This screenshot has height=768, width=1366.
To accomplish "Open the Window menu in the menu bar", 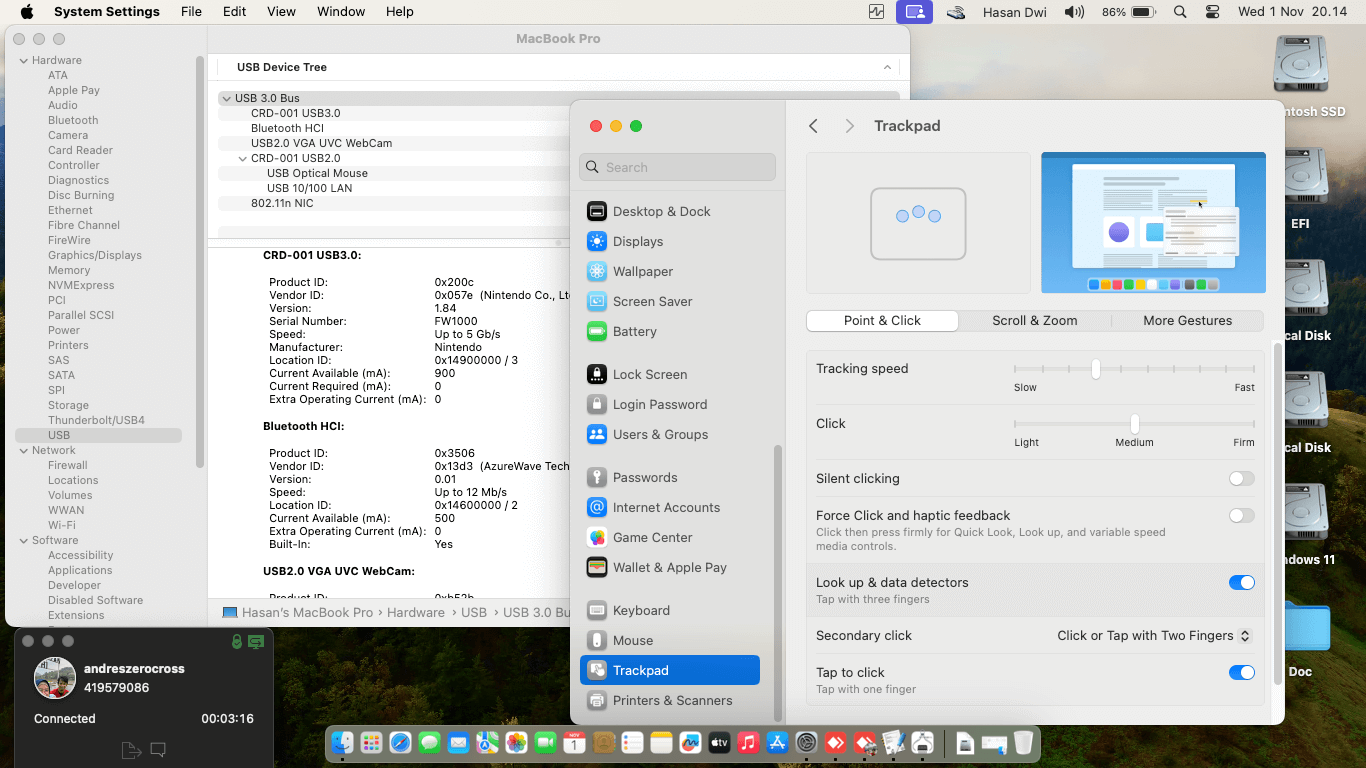I will pos(341,11).
